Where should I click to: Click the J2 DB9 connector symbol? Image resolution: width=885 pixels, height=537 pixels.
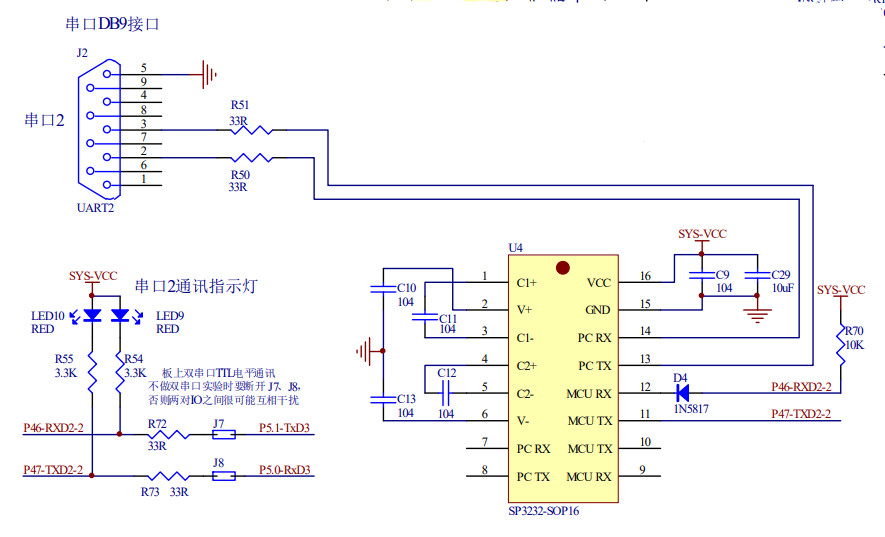(x=99, y=129)
